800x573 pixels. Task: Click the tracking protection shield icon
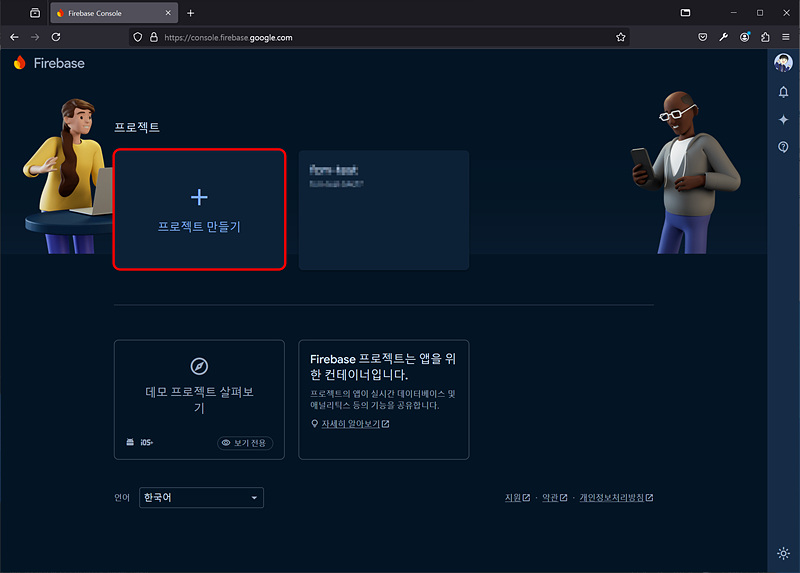pyautogui.click(x=138, y=37)
